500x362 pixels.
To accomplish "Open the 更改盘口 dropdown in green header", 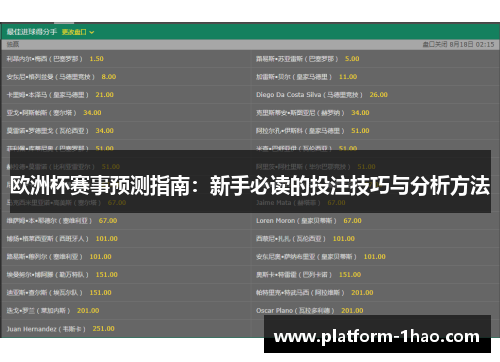I will point(78,32).
